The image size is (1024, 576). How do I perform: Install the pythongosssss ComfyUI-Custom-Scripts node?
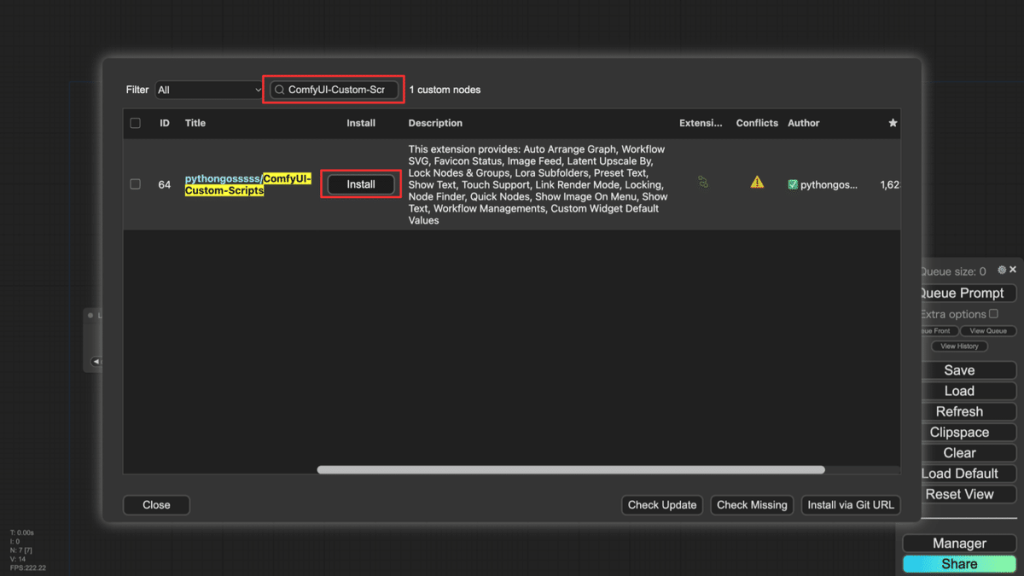point(360,184)
